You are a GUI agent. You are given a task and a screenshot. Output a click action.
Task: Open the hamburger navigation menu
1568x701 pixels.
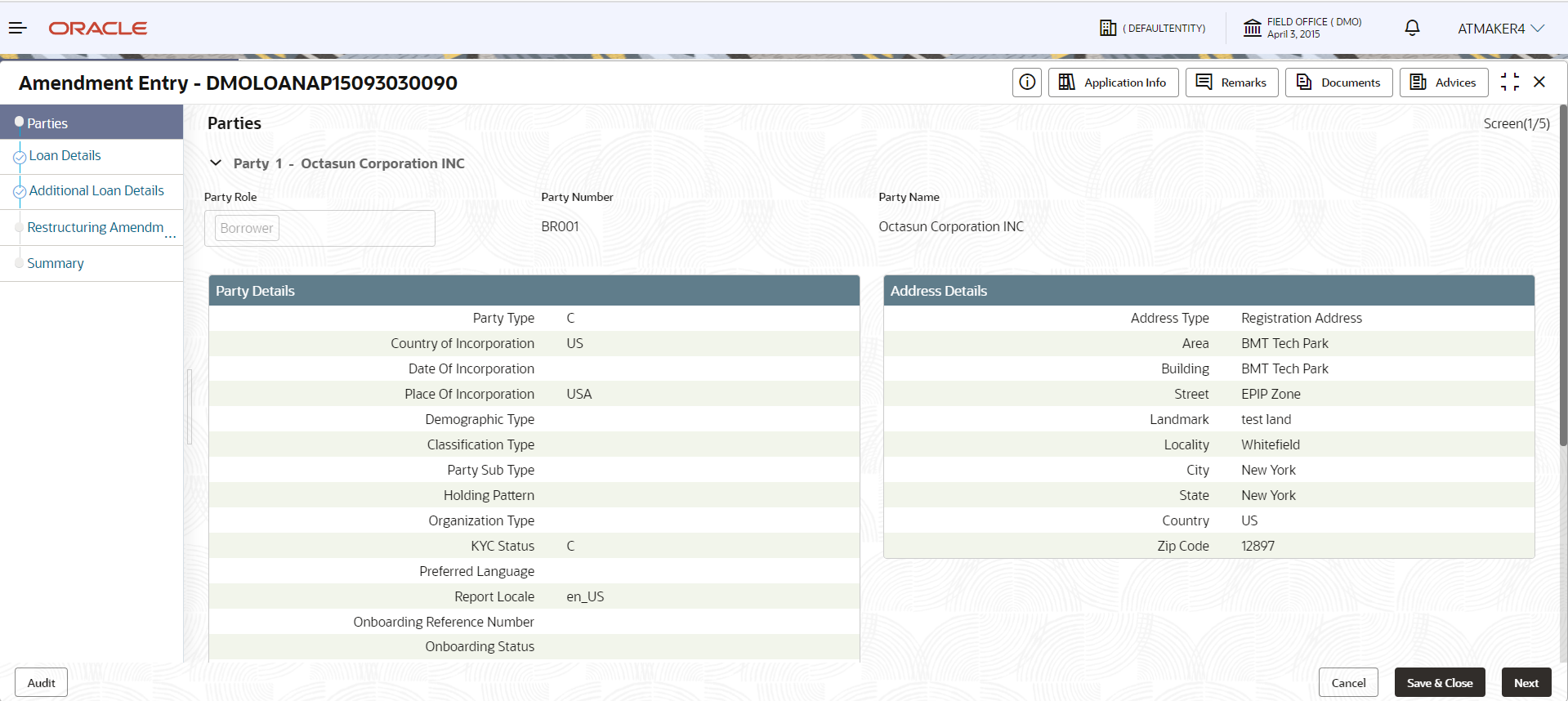[x=18, y=28]
